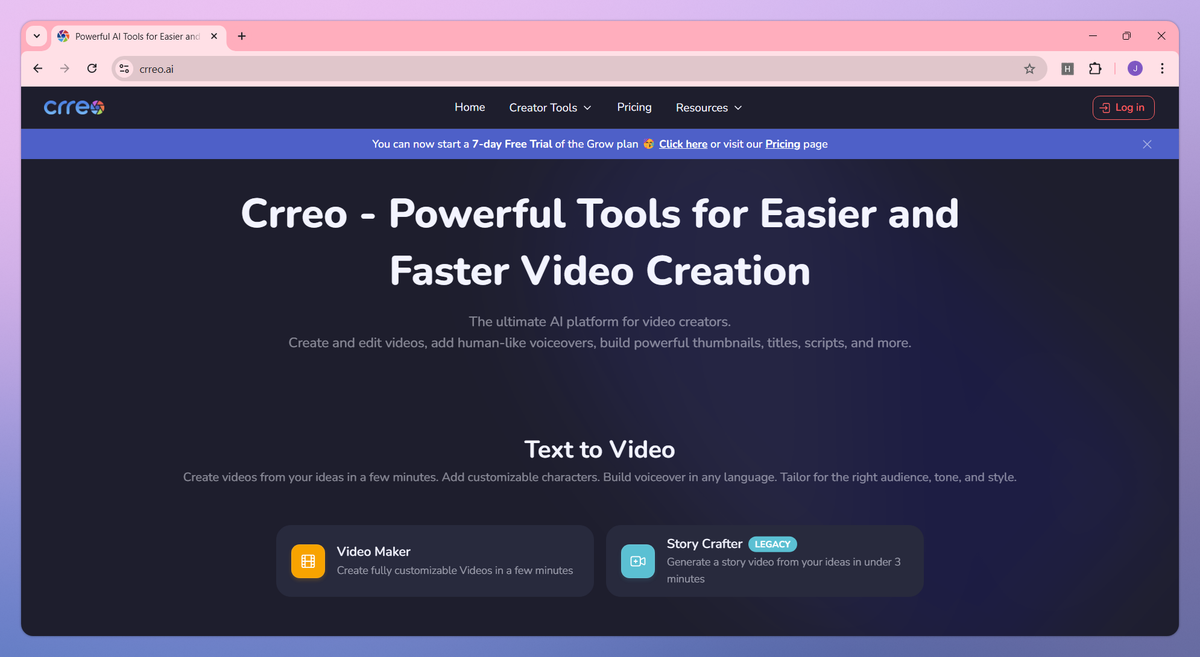The image size is (1200, 657).
Task: Reload the crreo.ai page
Action: (92, 68)
